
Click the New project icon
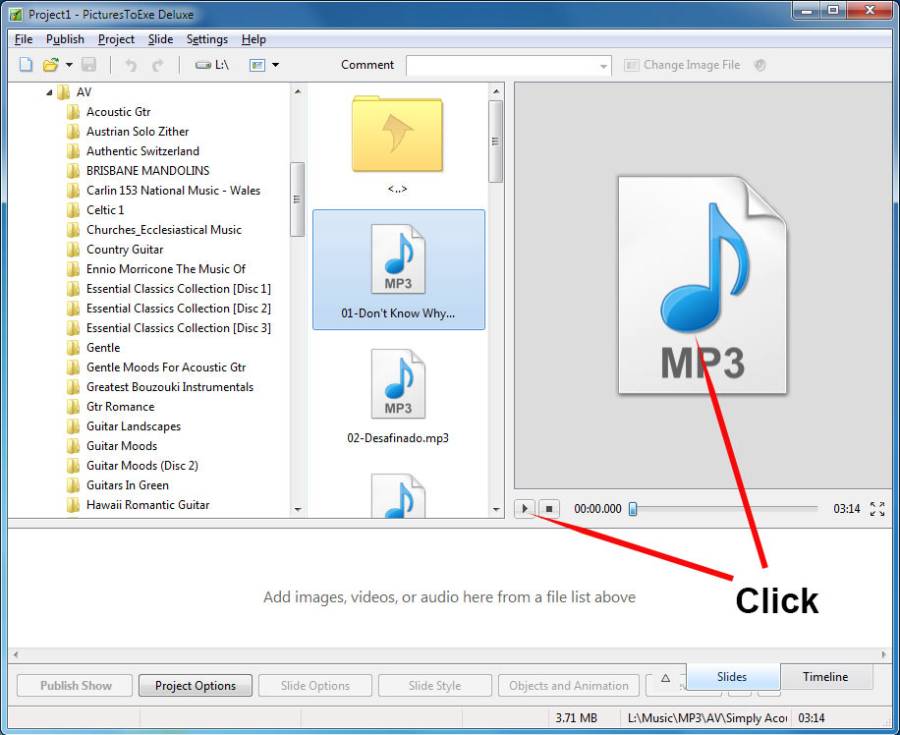[27, 65]
